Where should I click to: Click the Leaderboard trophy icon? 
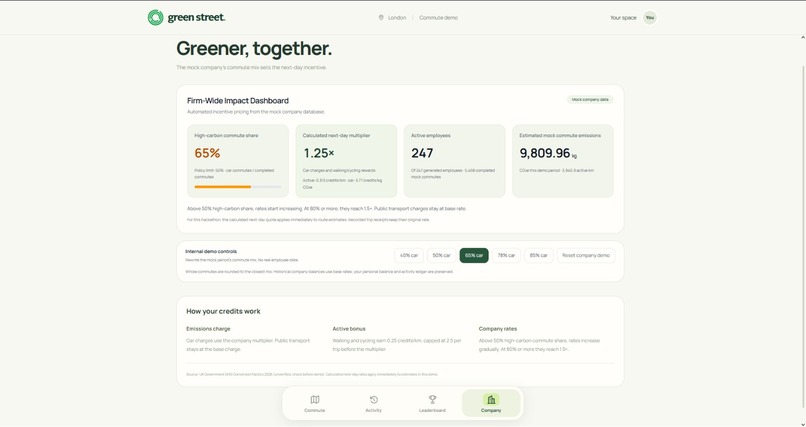pyautogui.click(x=432, y=399)
